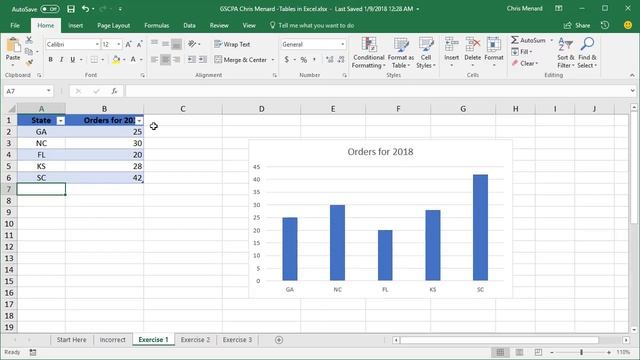Open Find & Select menu
Viewport: 640px width, 360px height.
tap(587, 53)
